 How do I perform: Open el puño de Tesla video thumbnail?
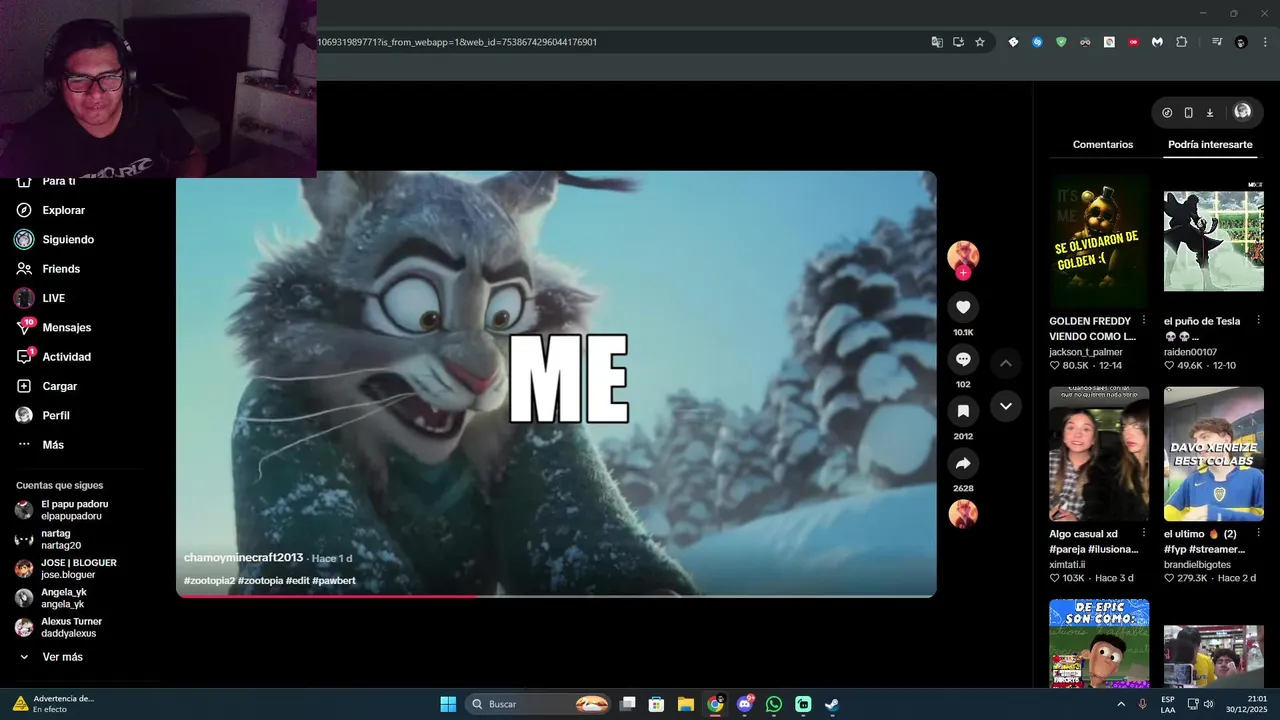[x=1214, y=241]
